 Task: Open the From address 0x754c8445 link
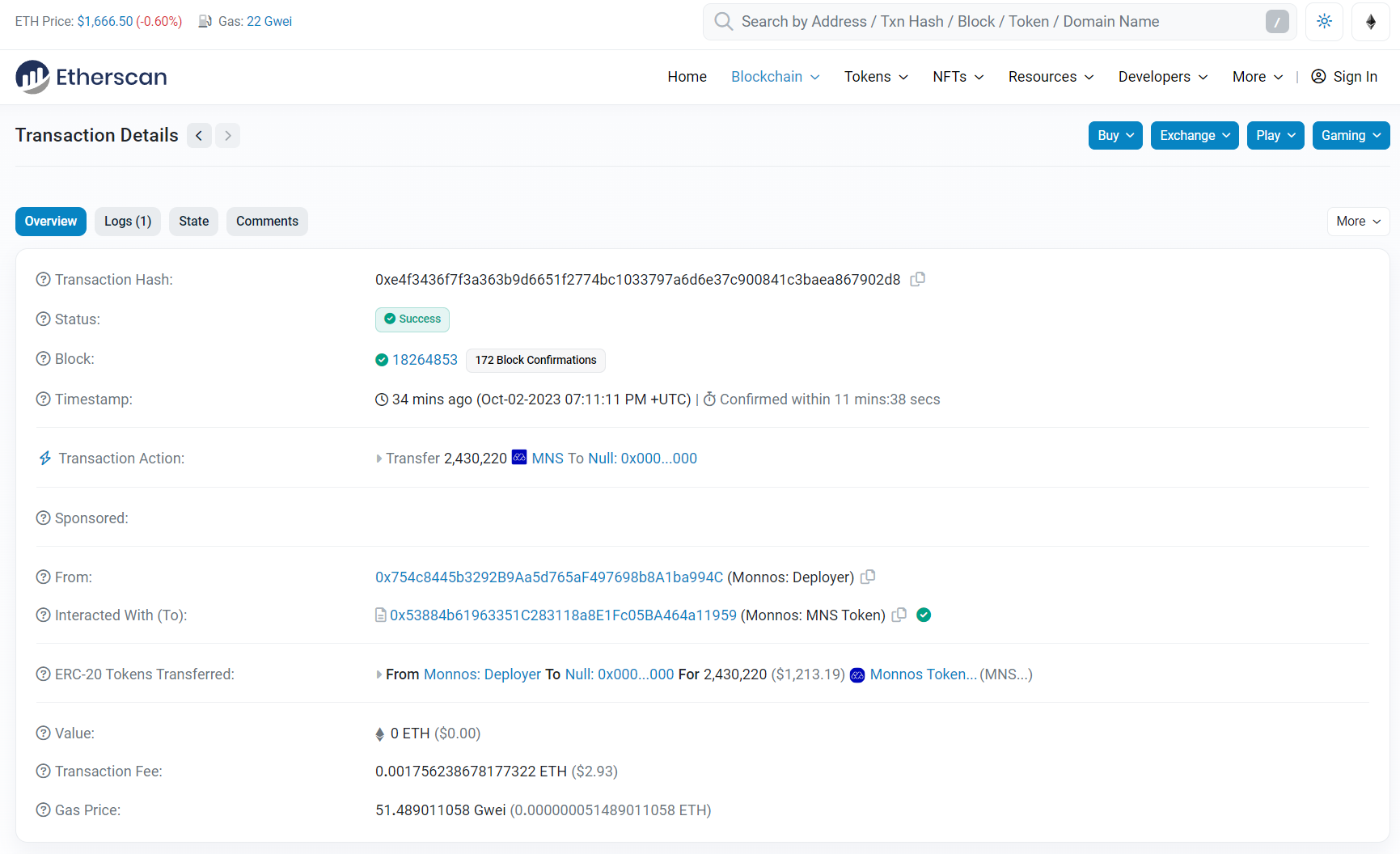(x=549, y=577)
